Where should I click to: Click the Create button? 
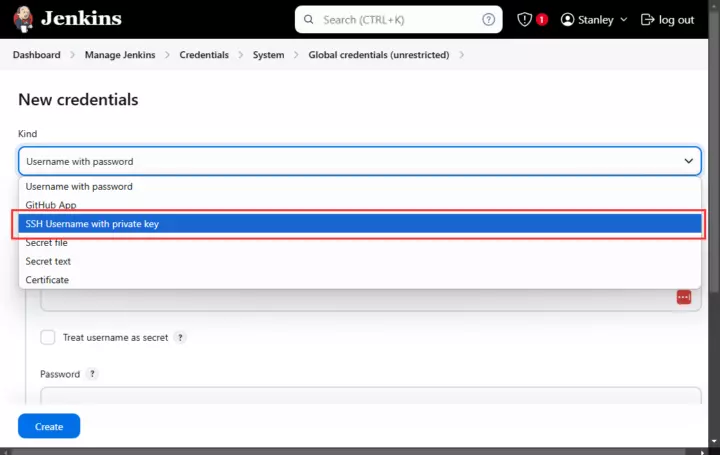pos(49,426)
